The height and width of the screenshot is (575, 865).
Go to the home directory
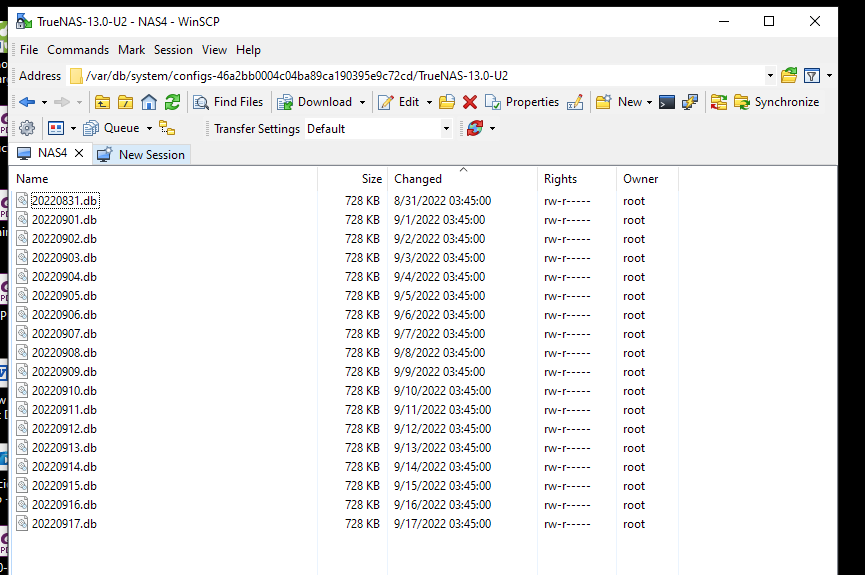pos(149,102)
